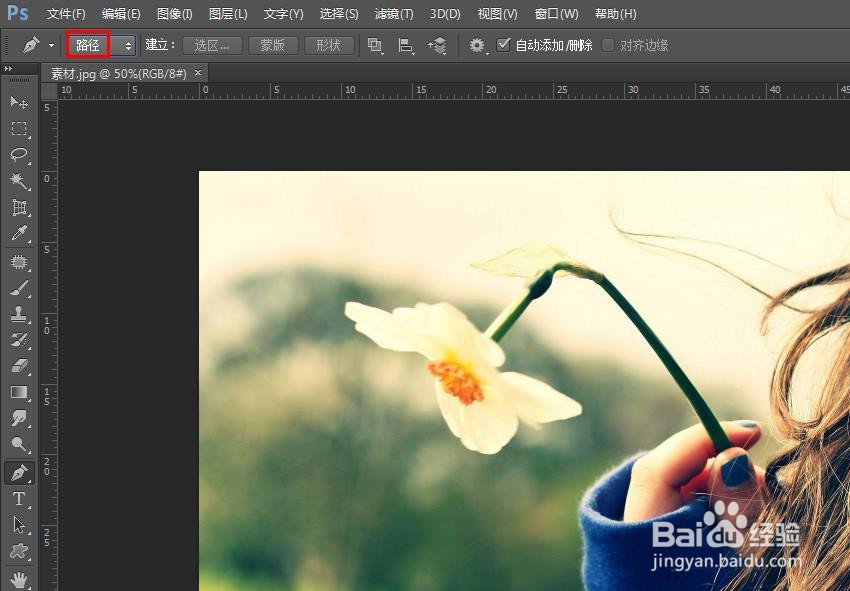Screen dimensions: 850x591
Task: Open the 视图(V) menu
Action: [x=497, y=14]
